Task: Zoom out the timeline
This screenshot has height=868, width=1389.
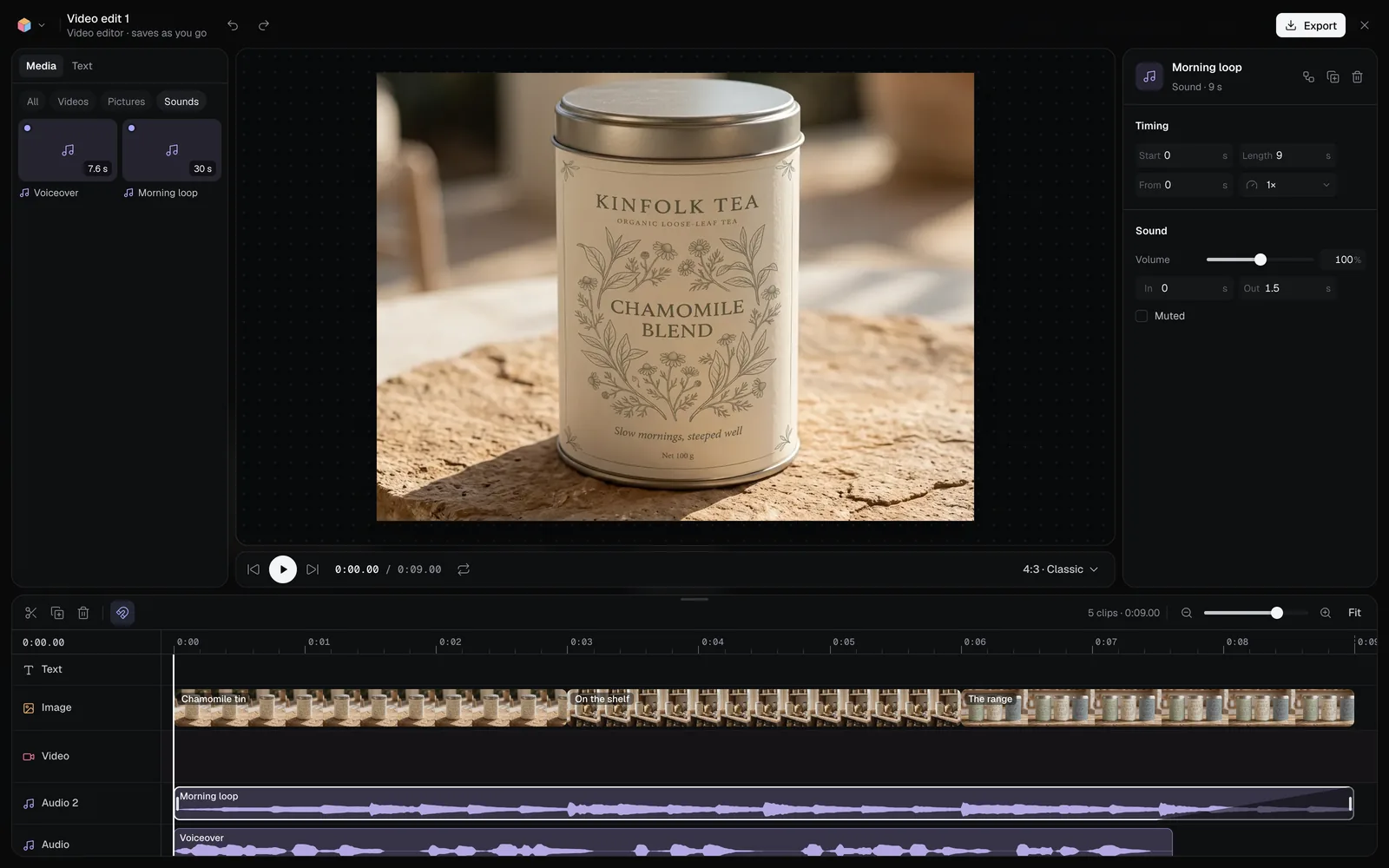Action: click(x=1187, y=613)
